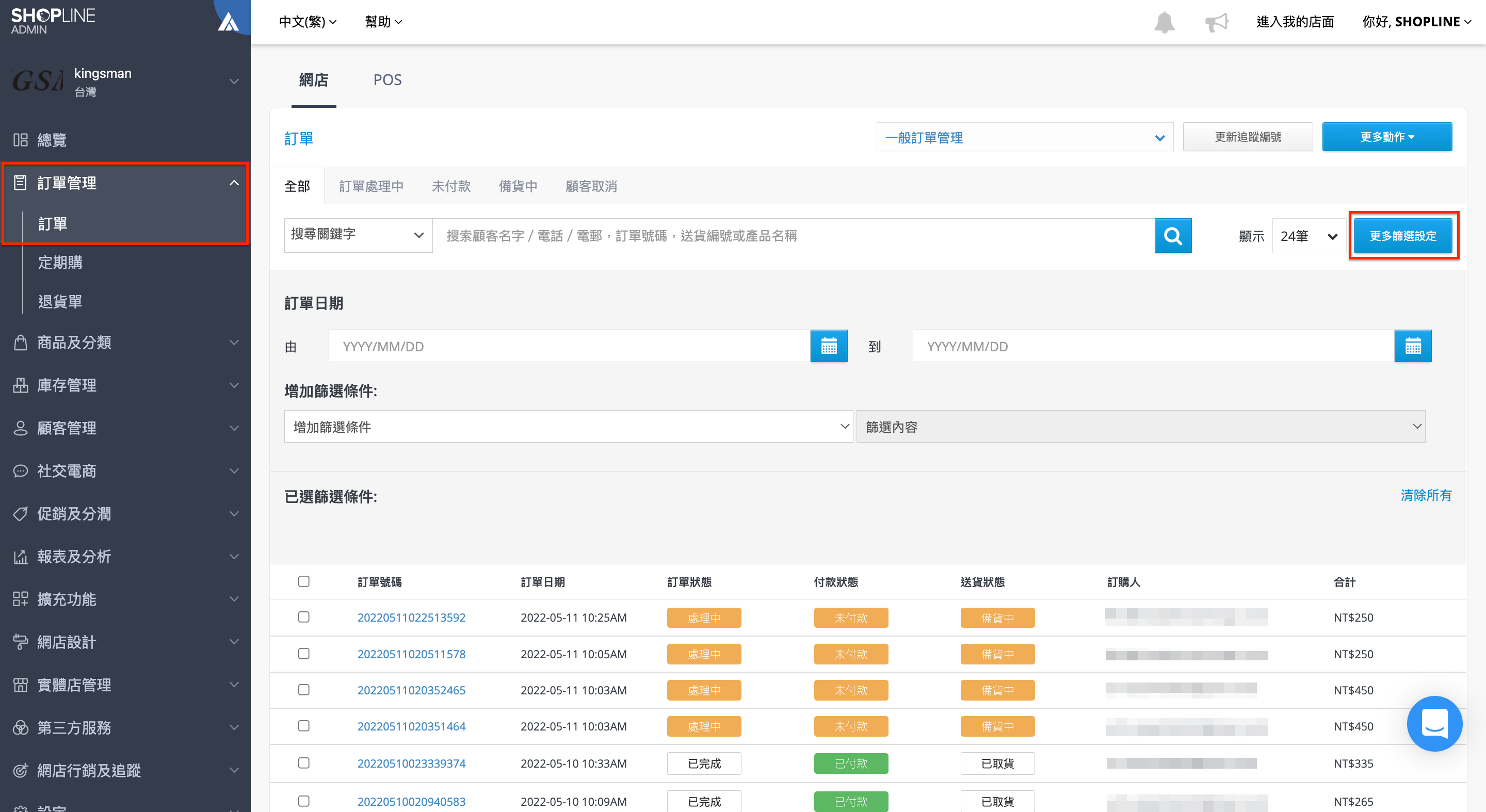The image size is (1486, 812).
Task: Open the 幫助 help dropdown
Action: [383, 22]
